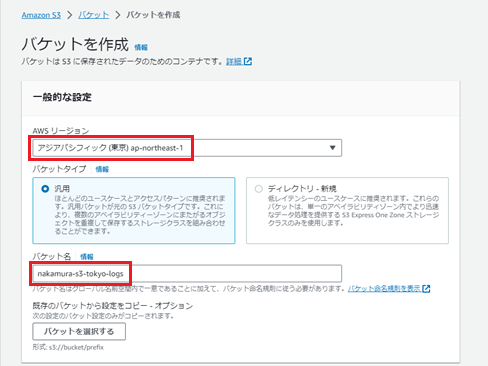Click the 形式: s3://bucket/prefix hint text
This screenshot has height=366, width=488.
(68, 347)
